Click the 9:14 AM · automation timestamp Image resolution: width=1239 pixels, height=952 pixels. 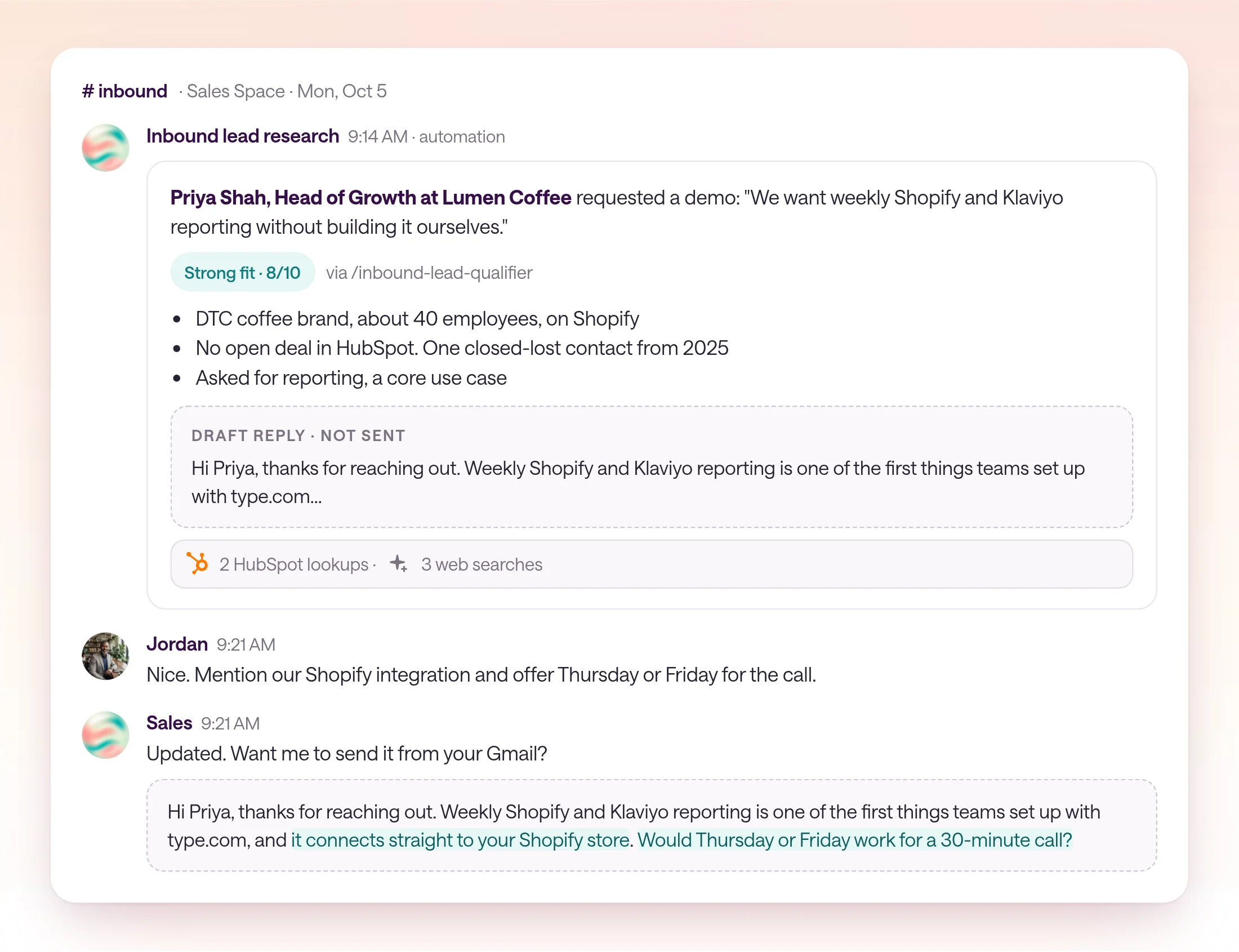(x=426, y=137)
